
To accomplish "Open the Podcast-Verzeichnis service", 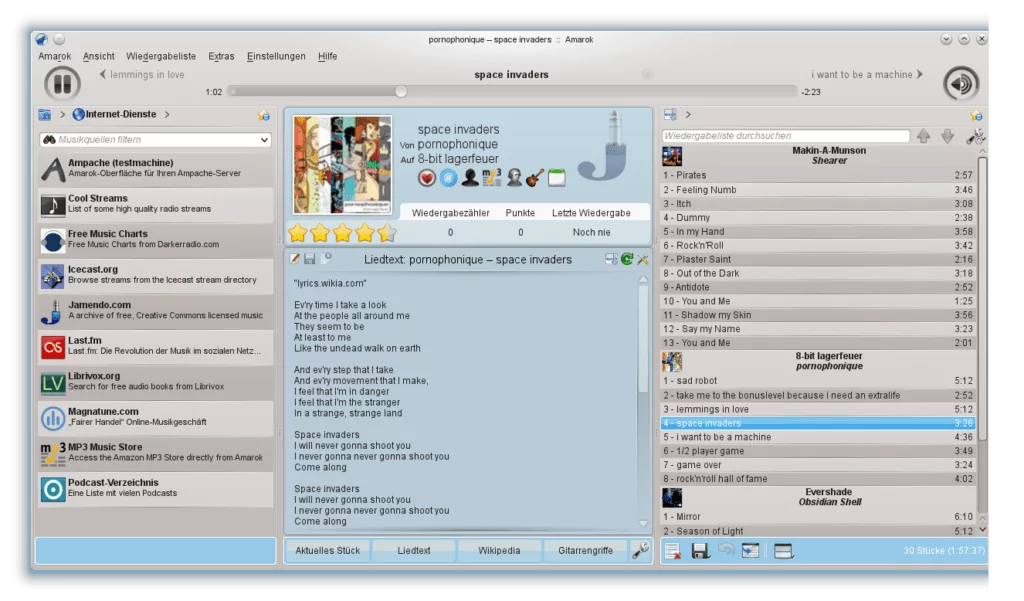I will point(155,489).
